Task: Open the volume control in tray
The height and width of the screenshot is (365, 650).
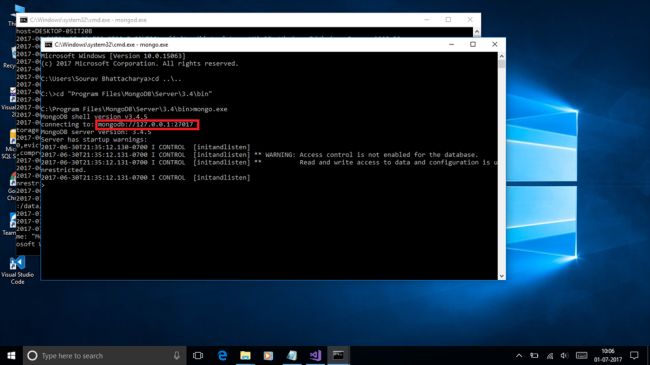Action: pos(564,355)
